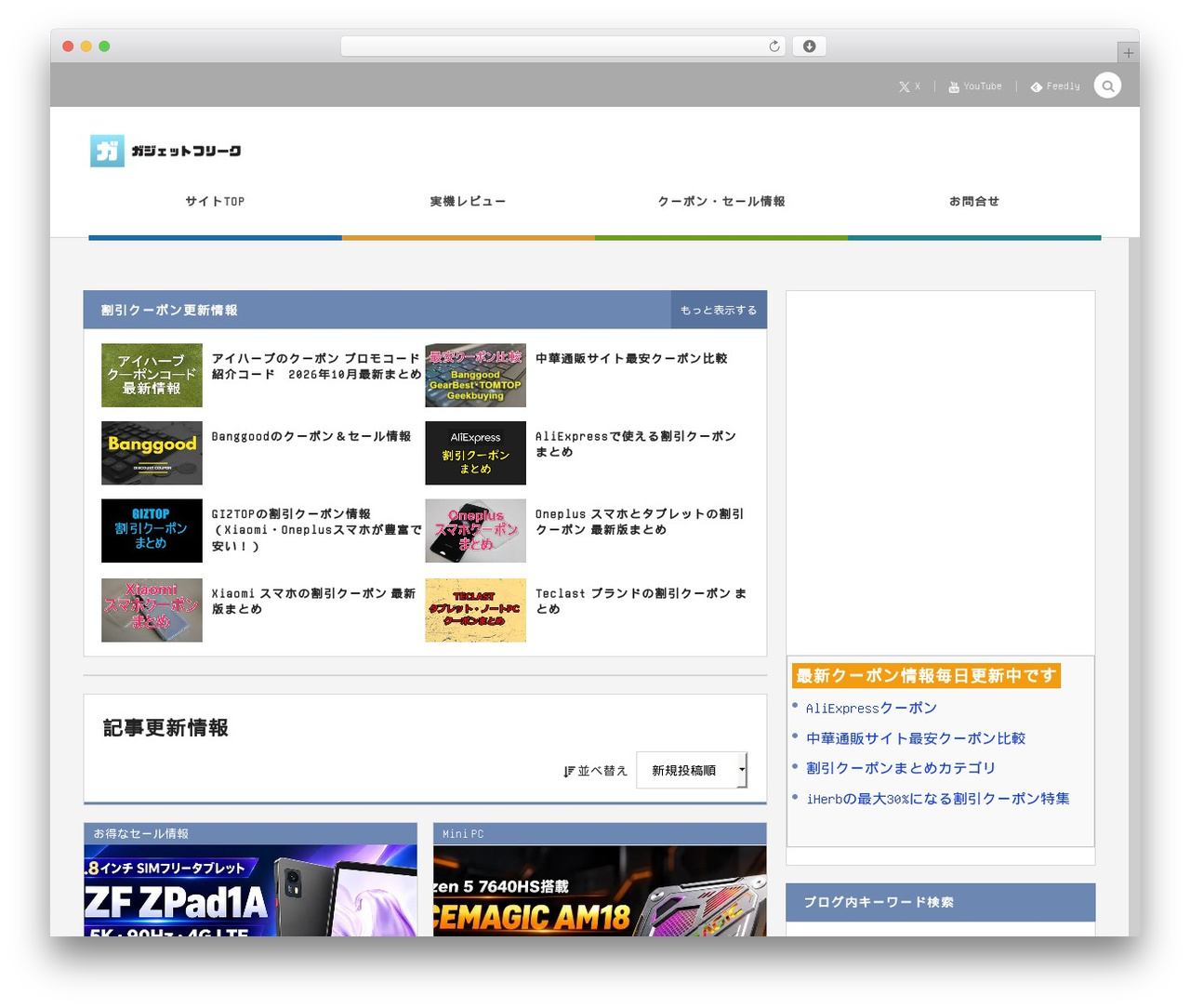
Task: Click the Banggood coupon thumbnail
Action: pos(152,453)
